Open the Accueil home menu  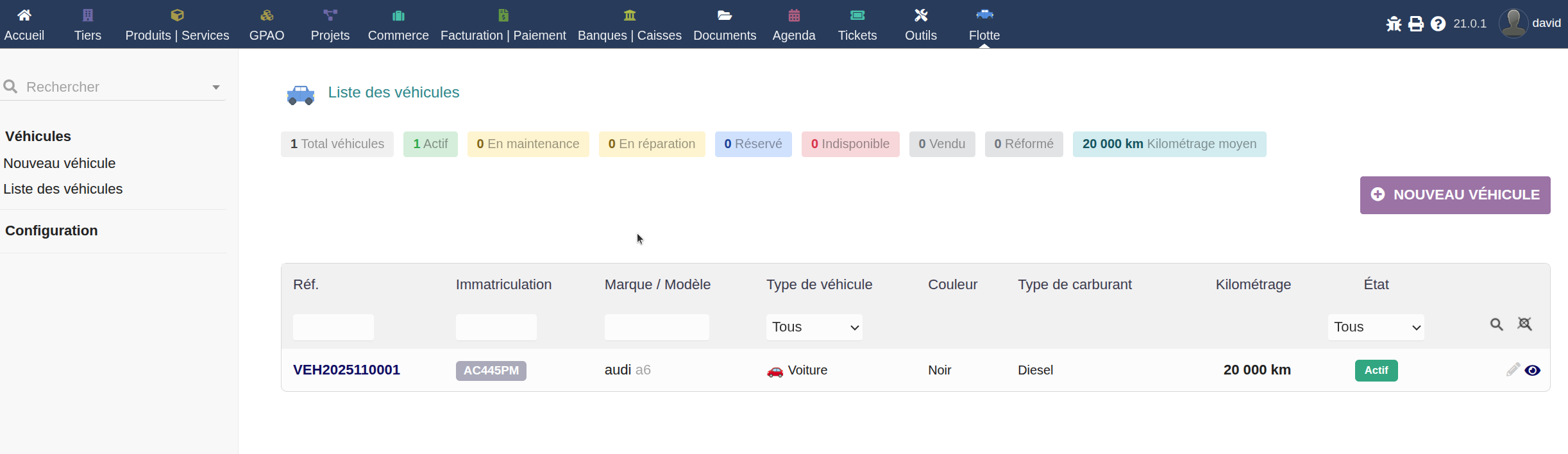point(24,24)
